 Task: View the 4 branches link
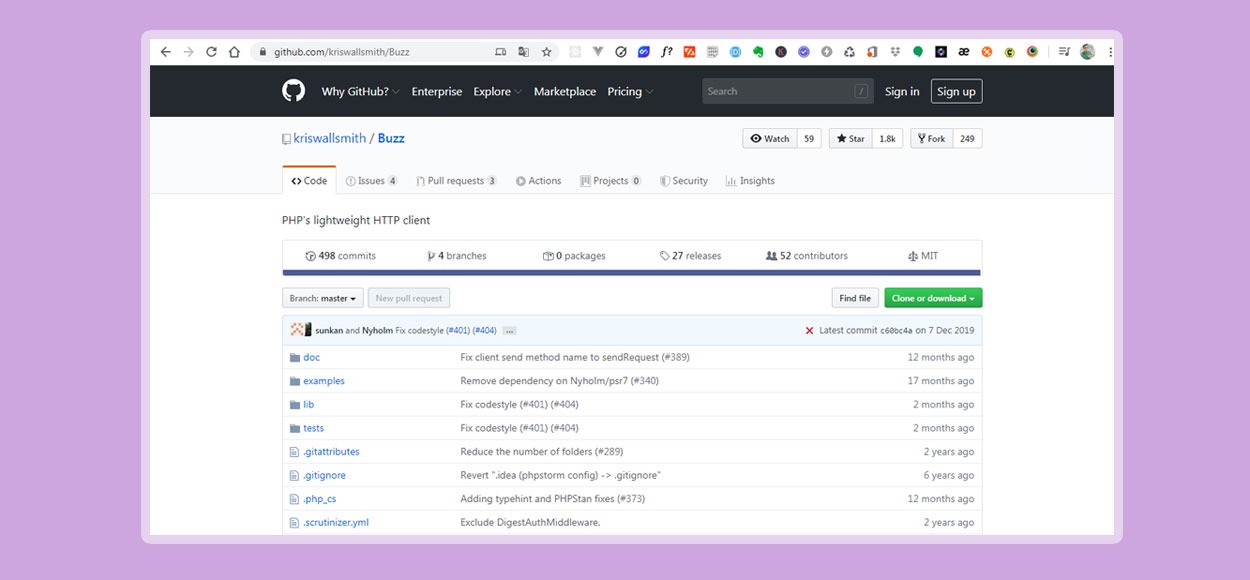pyautogui.click(x=457, y=256)
